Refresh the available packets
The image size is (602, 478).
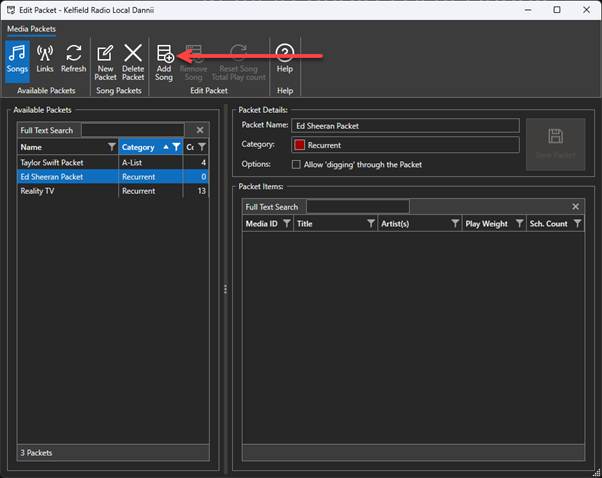pos(73,58)
